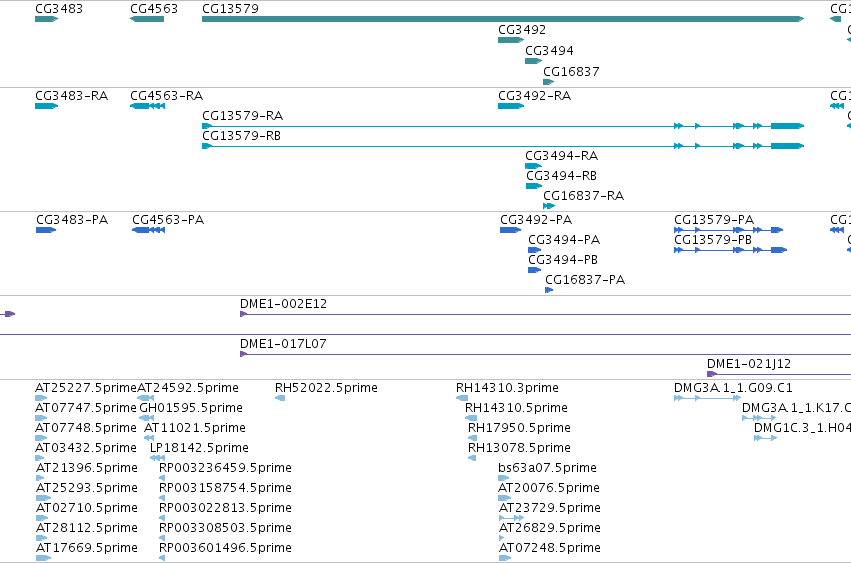Image resolution: width=851 pixels, height=563 pixels.
Task: Select EST AT07748.5prime label
Action: point(86,428)
